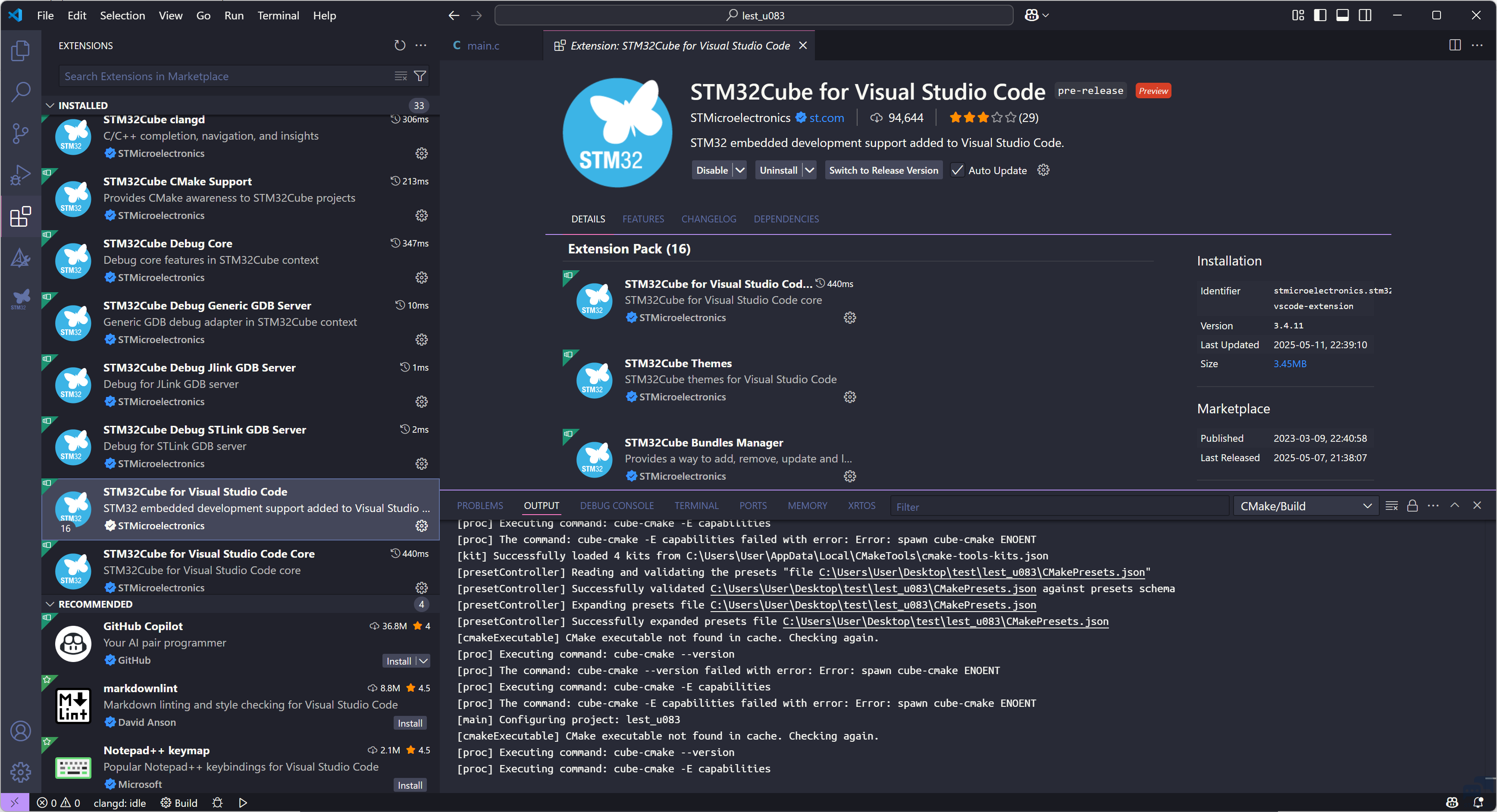Image resolution: width=1497 pixels, height=812 pixels.
Task: Open the CMake/Build output channel dropdown
Action: [1306, 506]
